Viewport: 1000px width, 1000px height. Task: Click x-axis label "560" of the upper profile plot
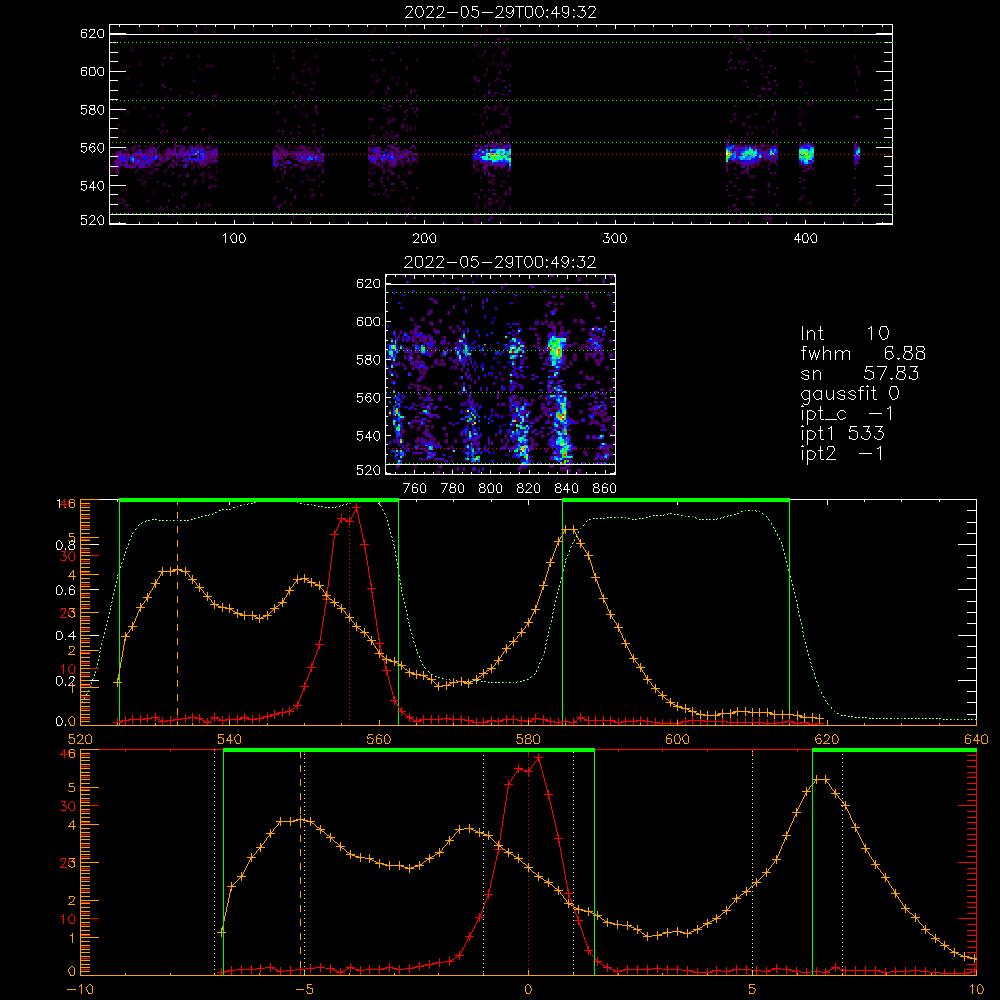(x=379, y=739)
